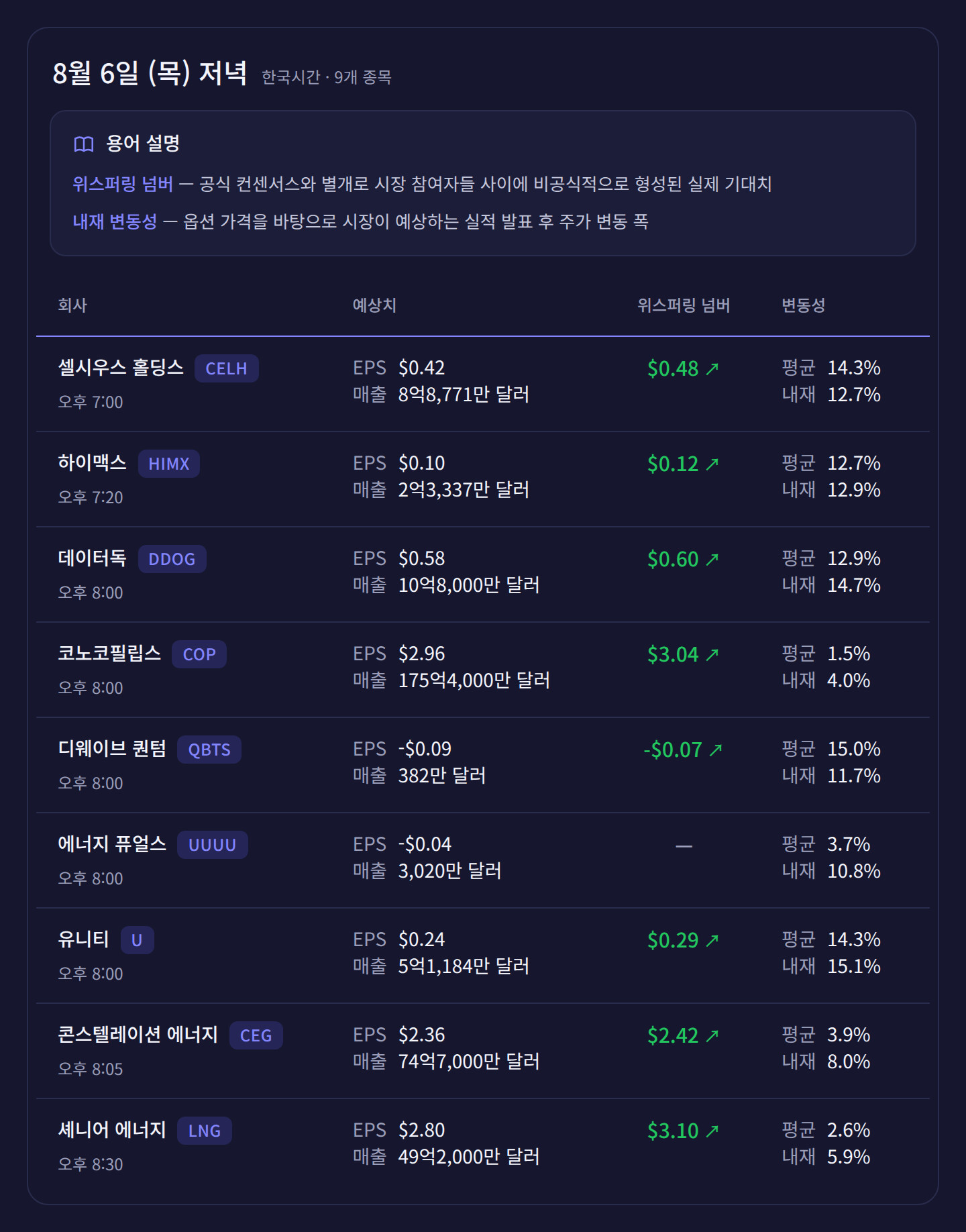Open the CELH ticker badge
This screenshot has width=966, height=1232.
pyautogui.click(x=227, y=368)
